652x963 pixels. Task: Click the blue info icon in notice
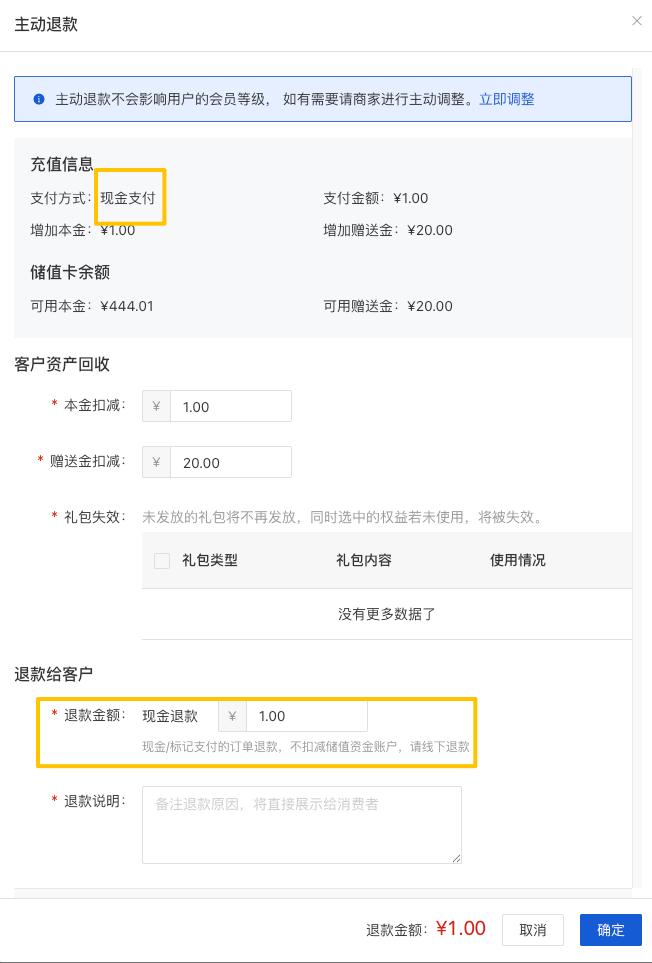coord(39,99)
